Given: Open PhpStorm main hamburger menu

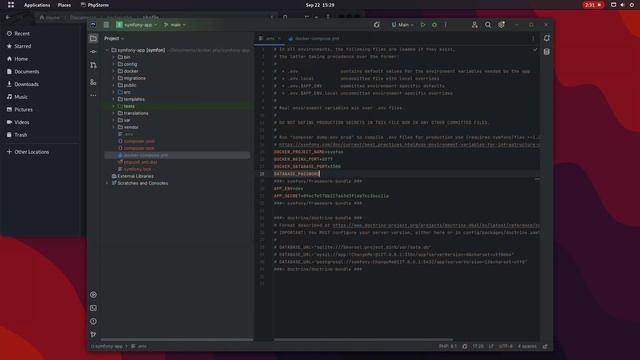Looking at the screenshot, I should [106, 25].
